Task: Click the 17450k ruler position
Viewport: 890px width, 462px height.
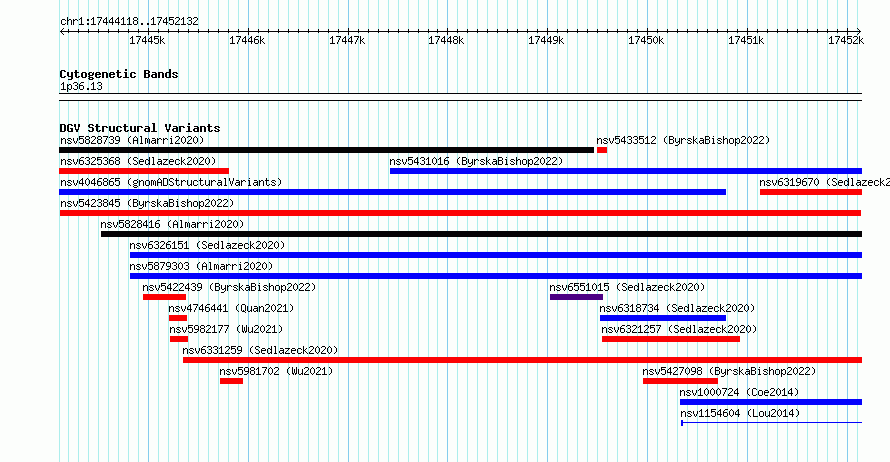Action: tap(646, 40)
